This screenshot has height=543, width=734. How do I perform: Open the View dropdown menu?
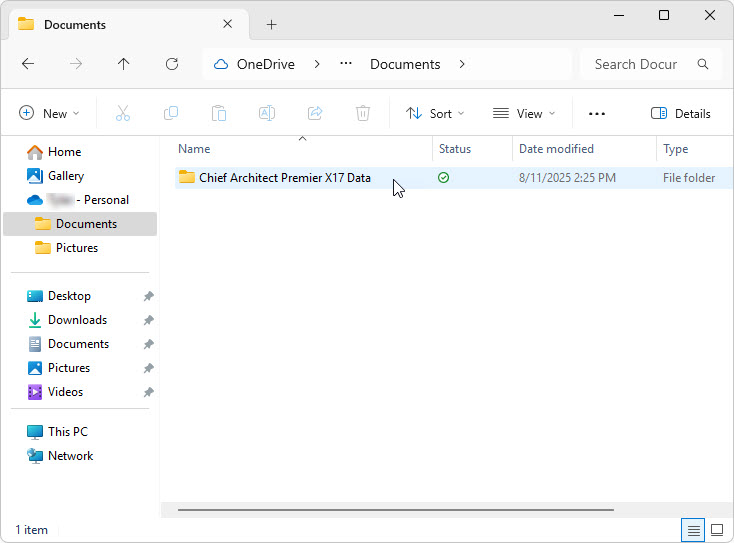point(524,114)
